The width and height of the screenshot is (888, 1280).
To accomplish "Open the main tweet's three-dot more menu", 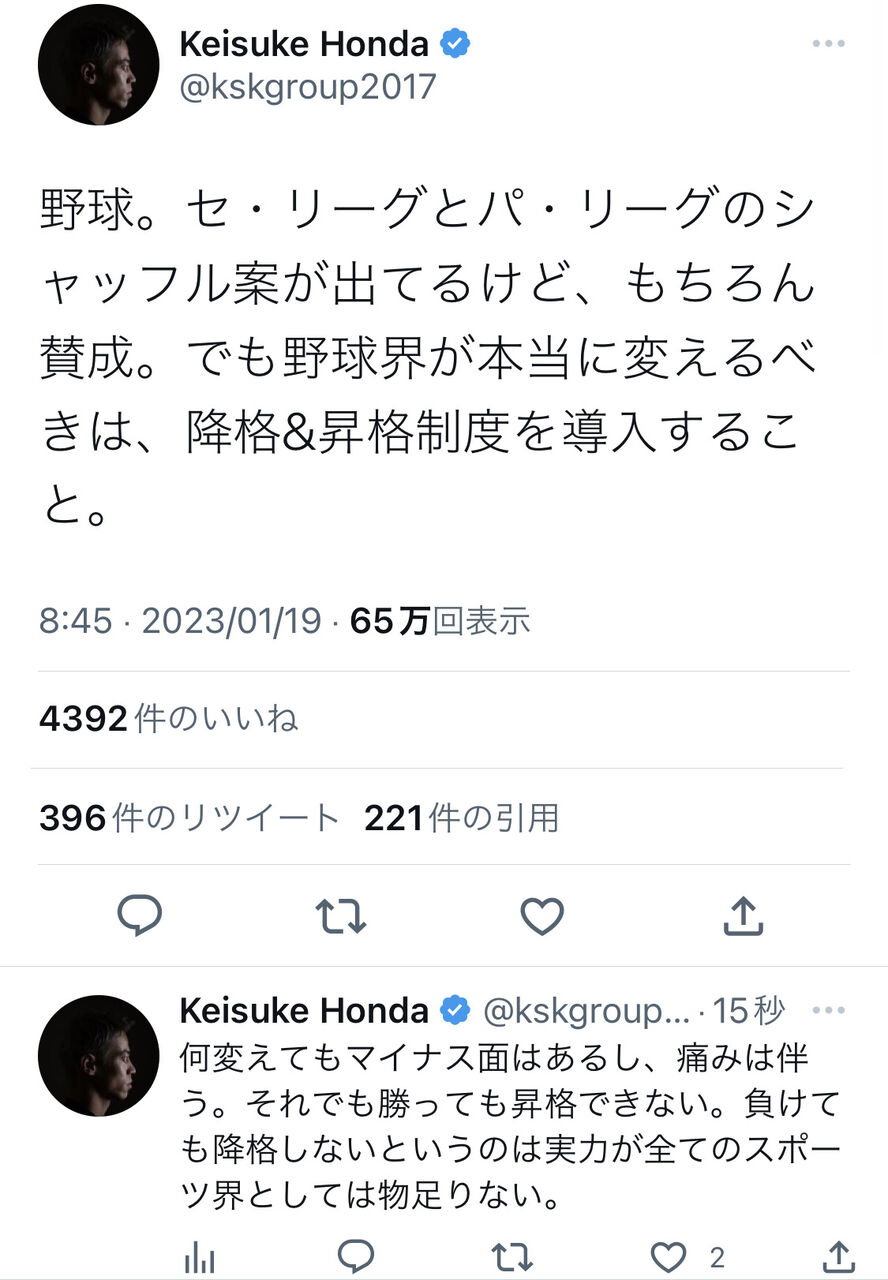I will (829, 44).
